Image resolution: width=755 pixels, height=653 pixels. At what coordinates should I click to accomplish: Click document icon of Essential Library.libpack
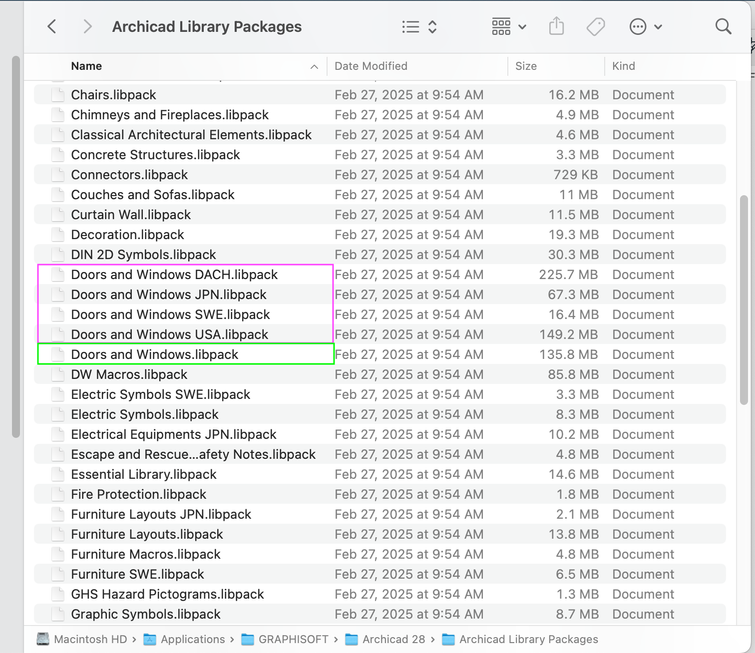click(58, 474)
